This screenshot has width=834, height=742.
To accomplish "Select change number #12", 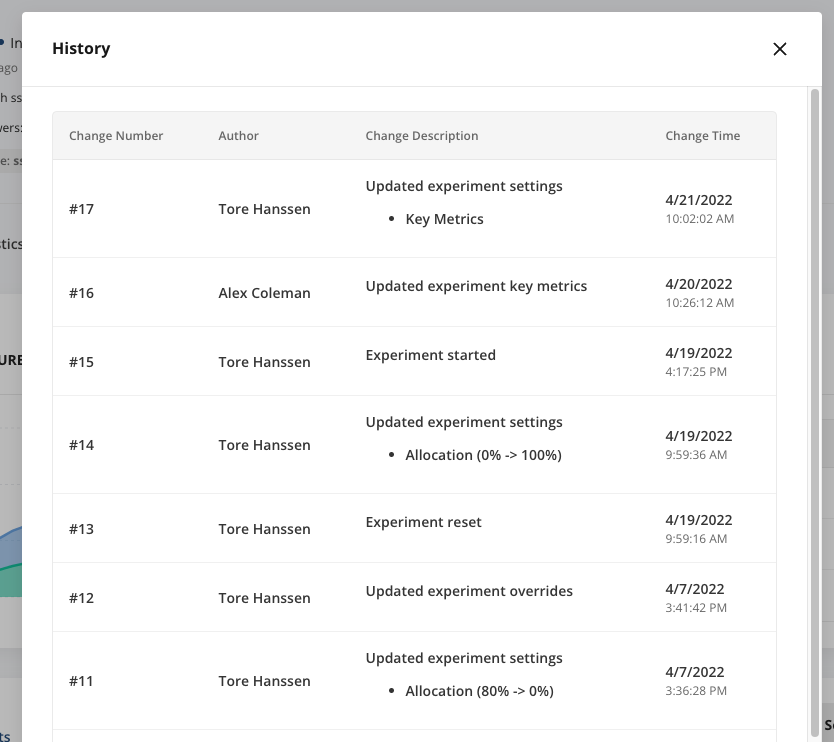I will [81, 598].
